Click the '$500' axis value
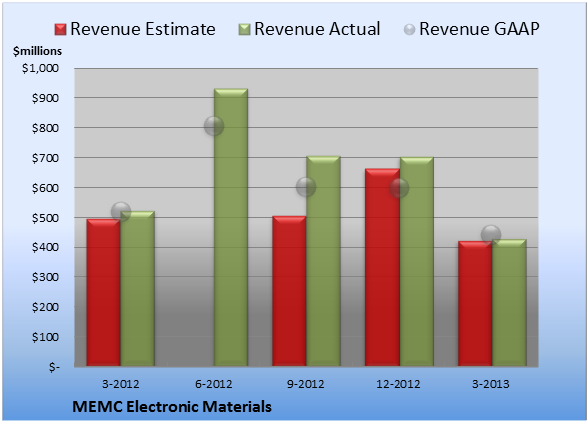 (45, 218)
